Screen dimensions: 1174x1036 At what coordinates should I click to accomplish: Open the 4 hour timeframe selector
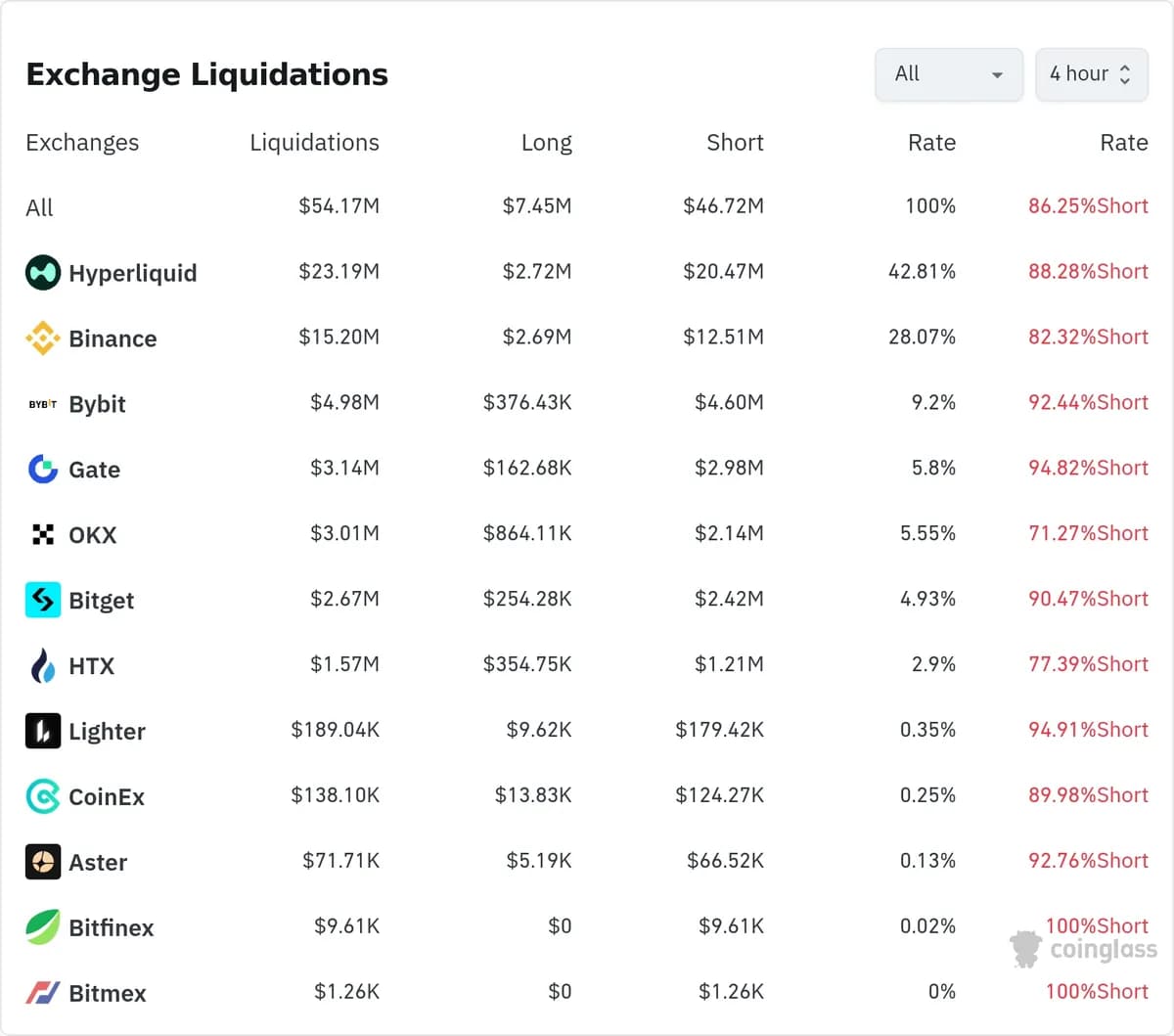[1092, 74]
